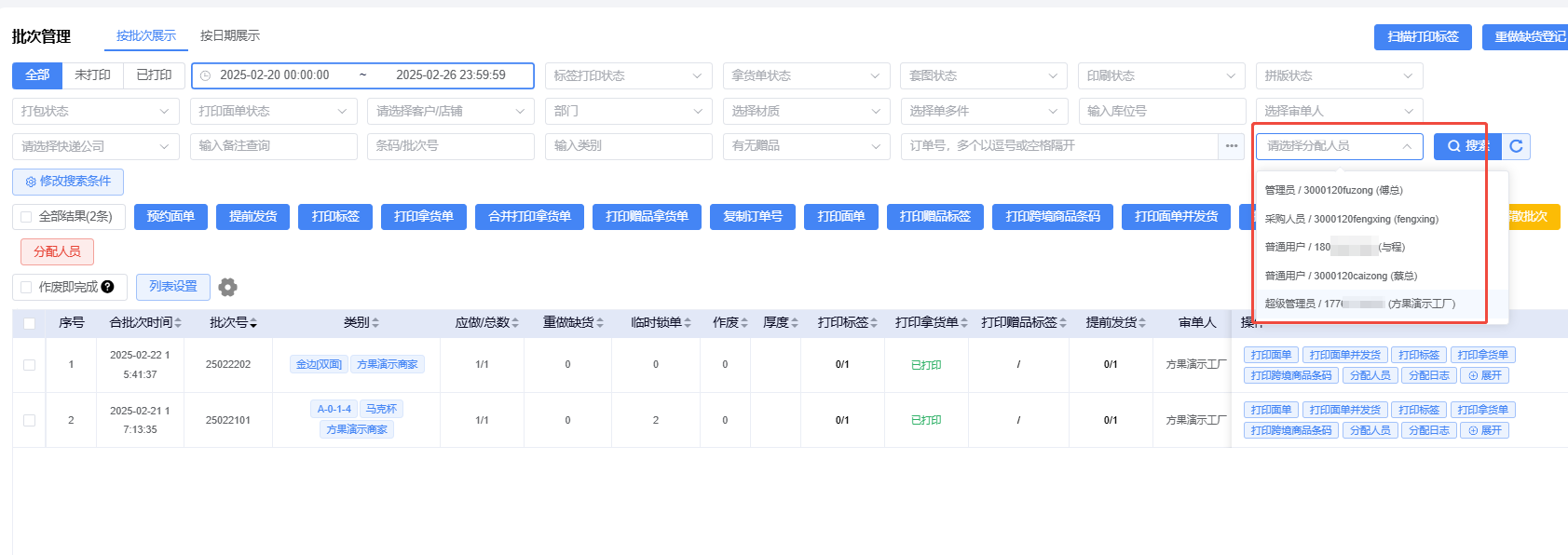Sort by 临时锁单 column arrows

pyautogui.click(x=688, y=323)
